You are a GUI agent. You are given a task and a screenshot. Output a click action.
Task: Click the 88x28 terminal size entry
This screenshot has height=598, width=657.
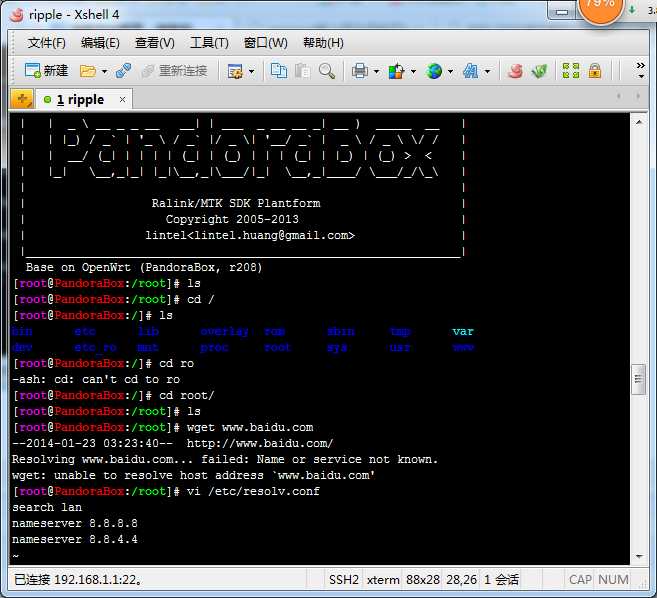423,580
